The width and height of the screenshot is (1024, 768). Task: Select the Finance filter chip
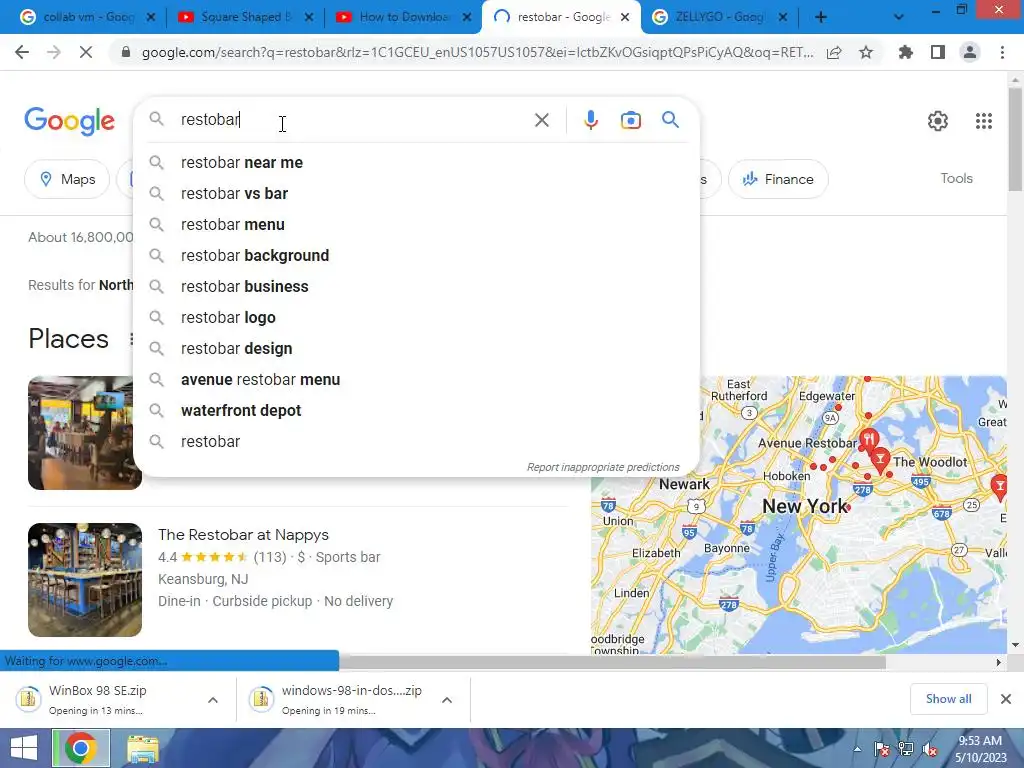(x=778, y=179)
